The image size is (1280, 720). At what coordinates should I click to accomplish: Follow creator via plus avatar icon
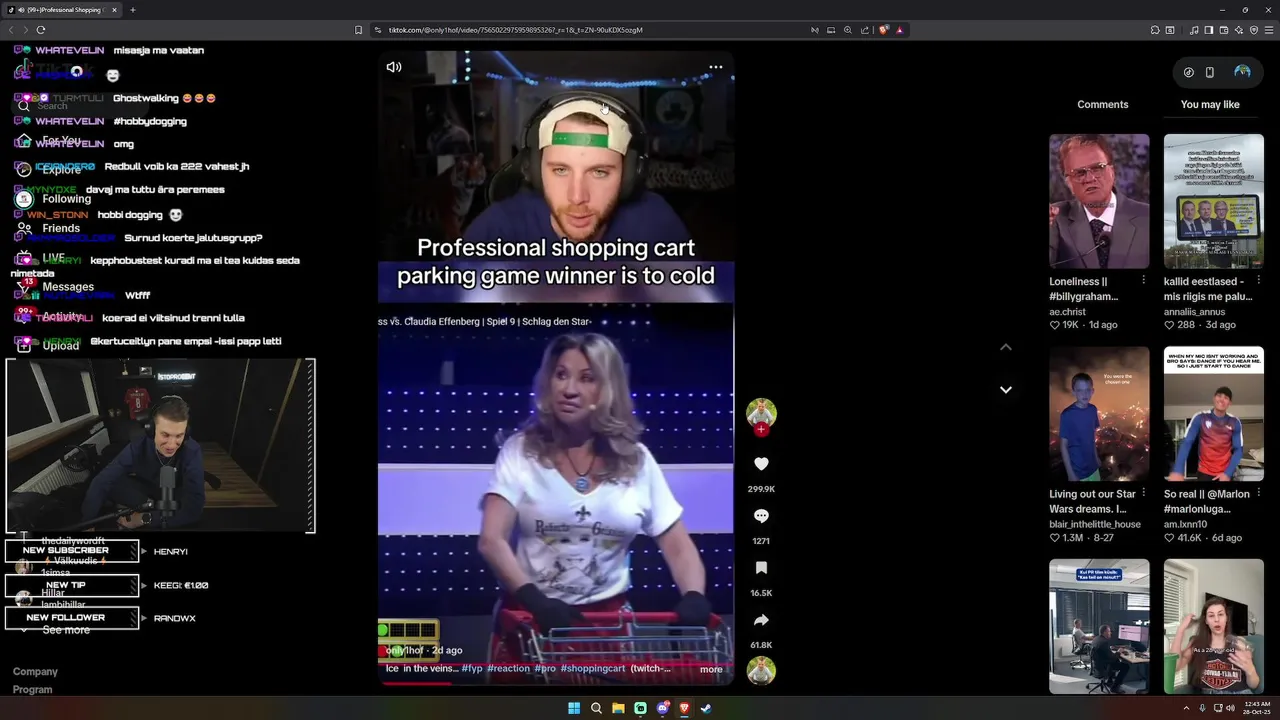click(x=761, y=430)
